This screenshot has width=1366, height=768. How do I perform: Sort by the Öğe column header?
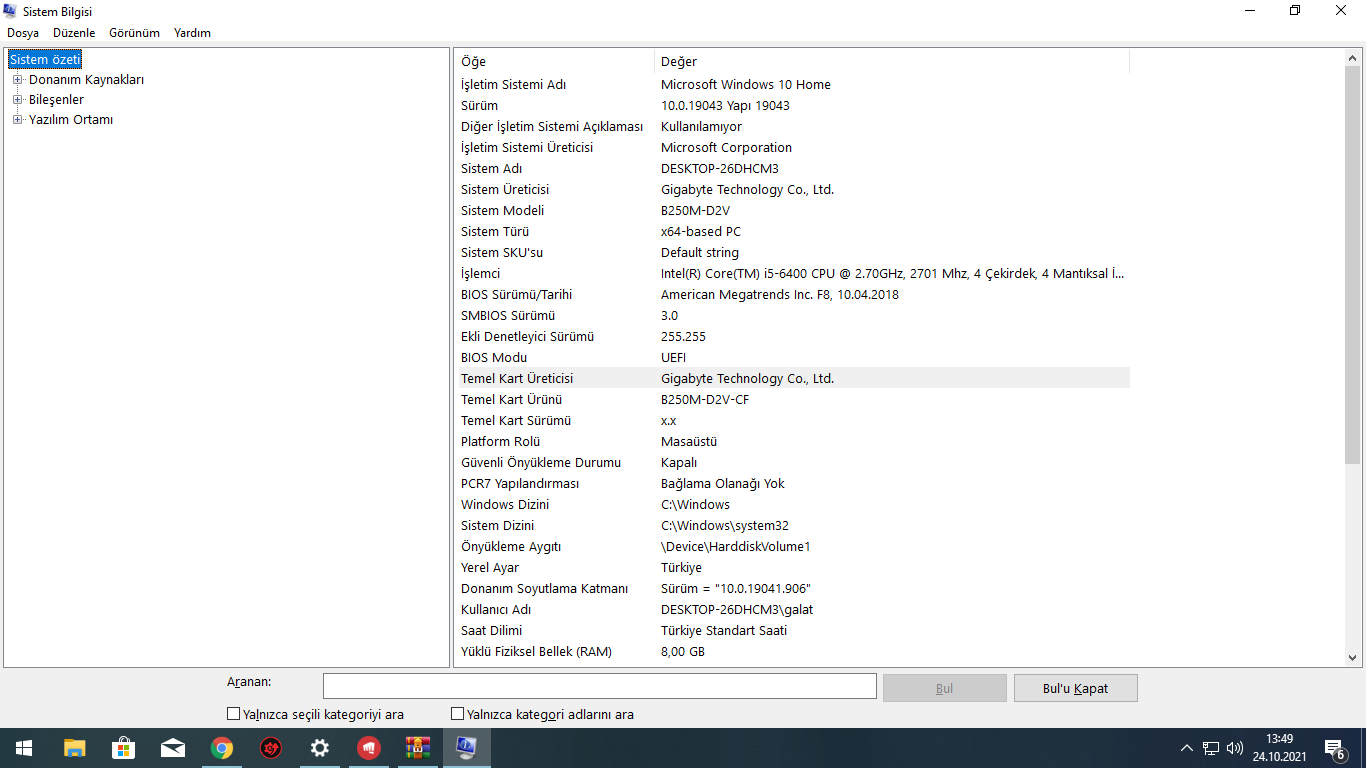coord(555,62)
